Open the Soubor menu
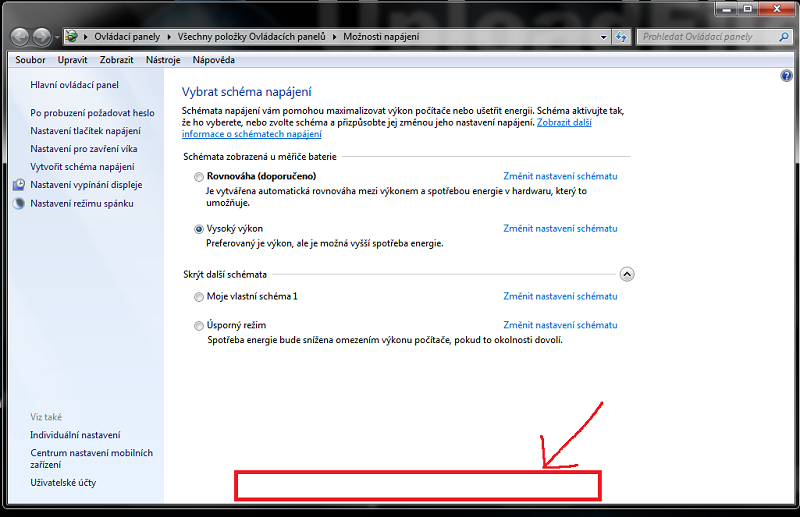This screenshot has height=517, width=800. pos(31,60)
